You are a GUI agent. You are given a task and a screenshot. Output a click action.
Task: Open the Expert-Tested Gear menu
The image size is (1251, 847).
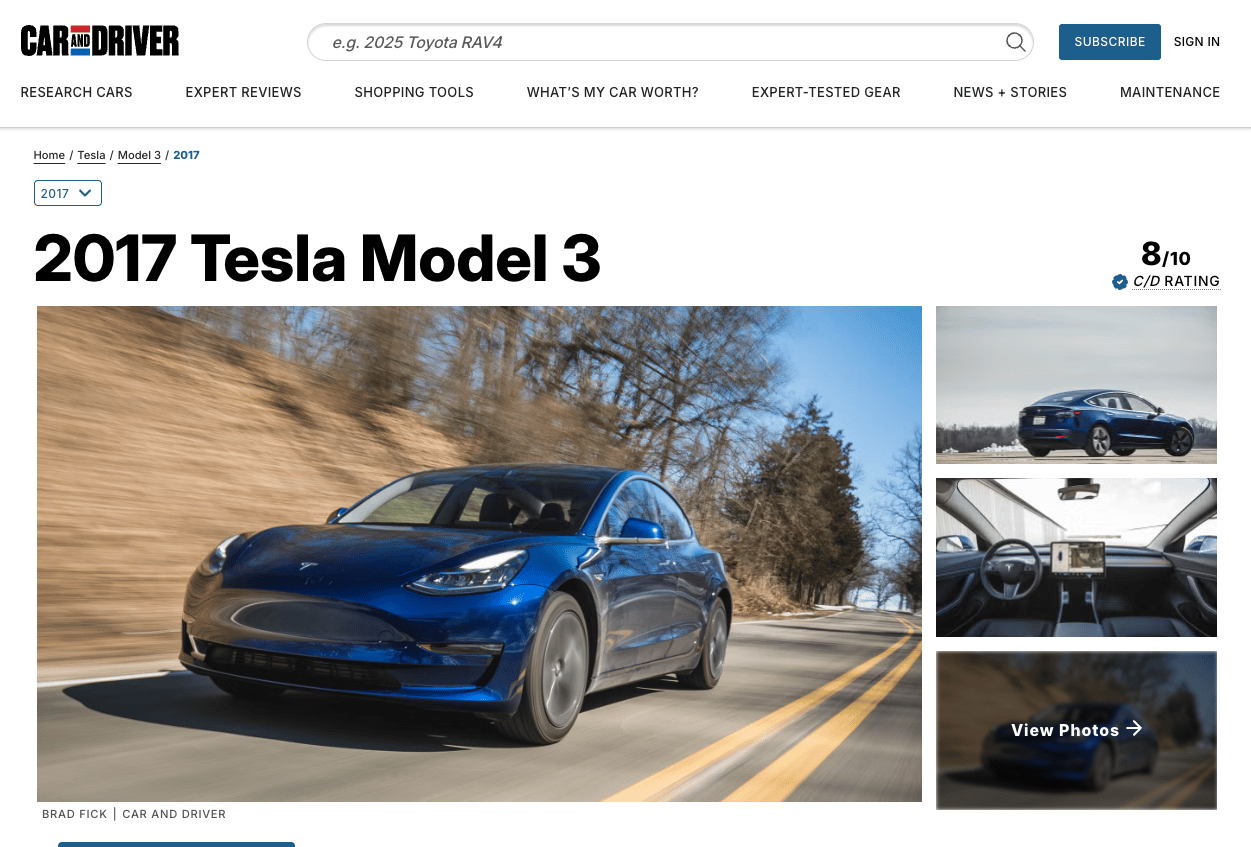coord(826,92)
